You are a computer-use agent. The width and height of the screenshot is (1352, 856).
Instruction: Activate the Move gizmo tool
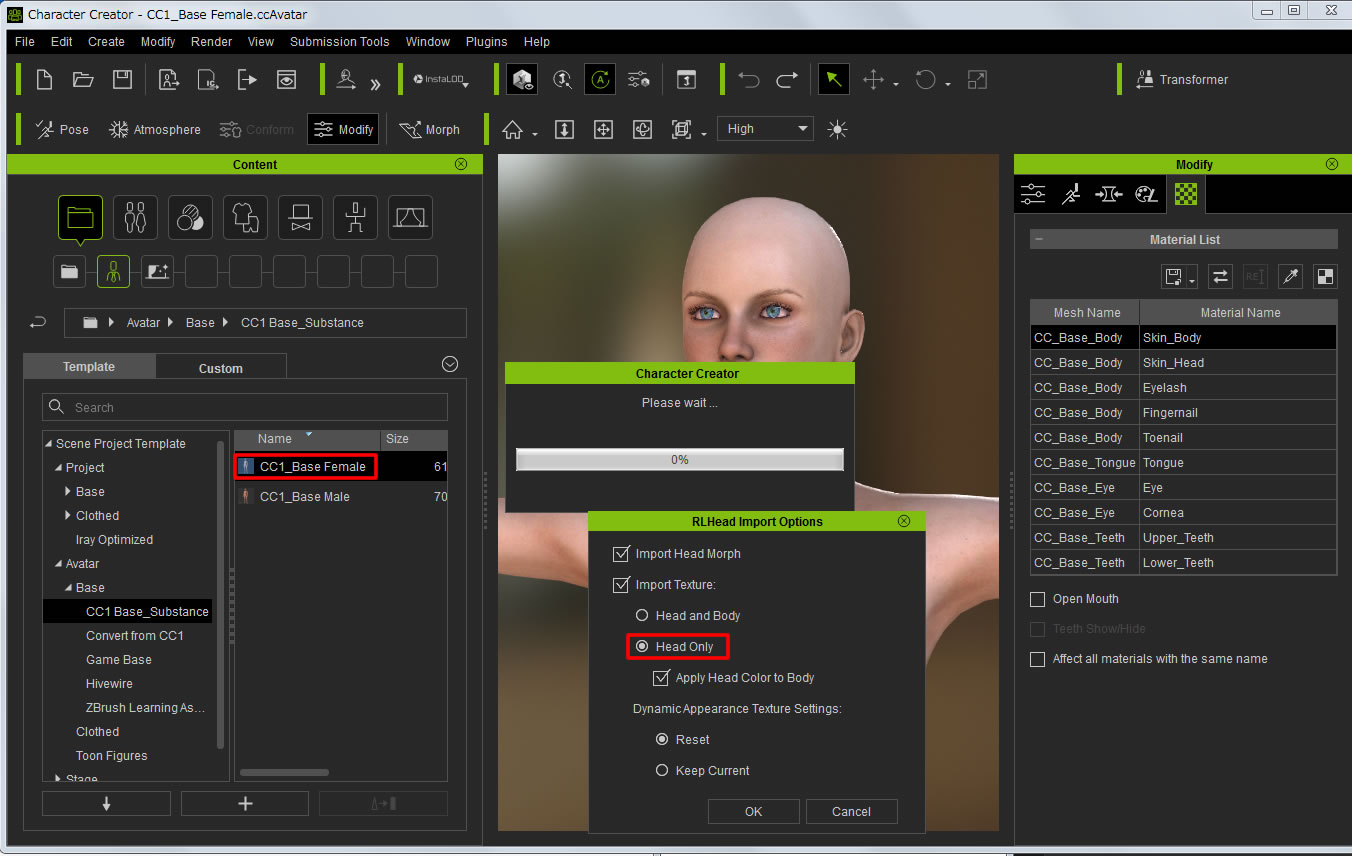click(873, 80)
